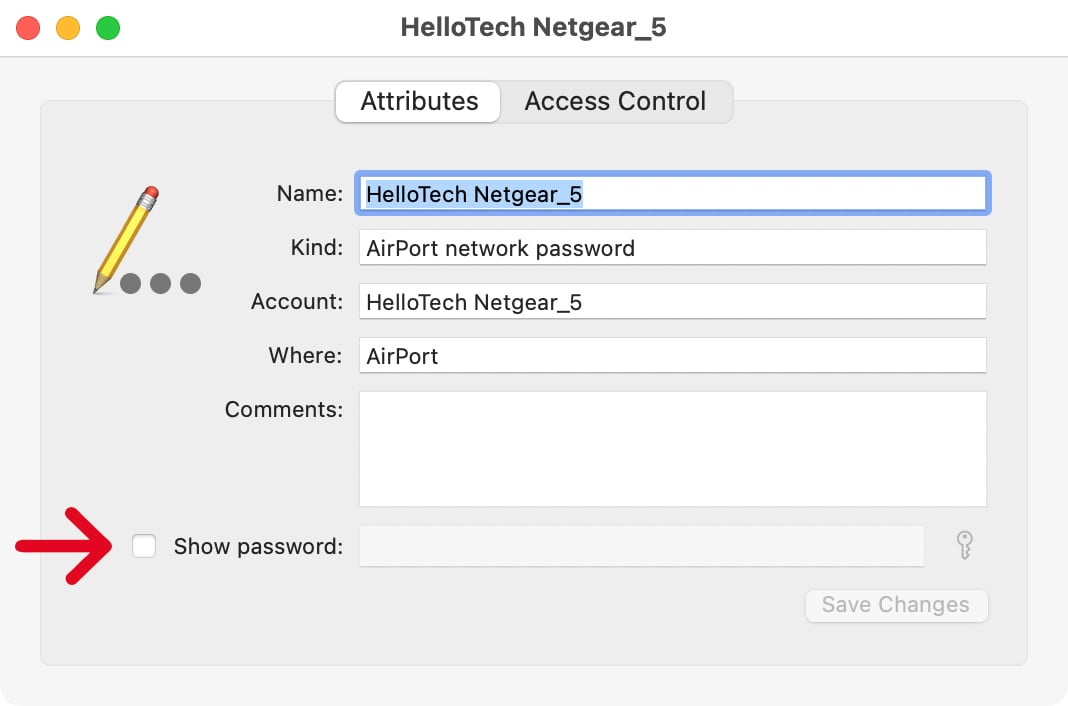Click the red arrow annotation
1068x706 pixels.
tap(68, 545)
